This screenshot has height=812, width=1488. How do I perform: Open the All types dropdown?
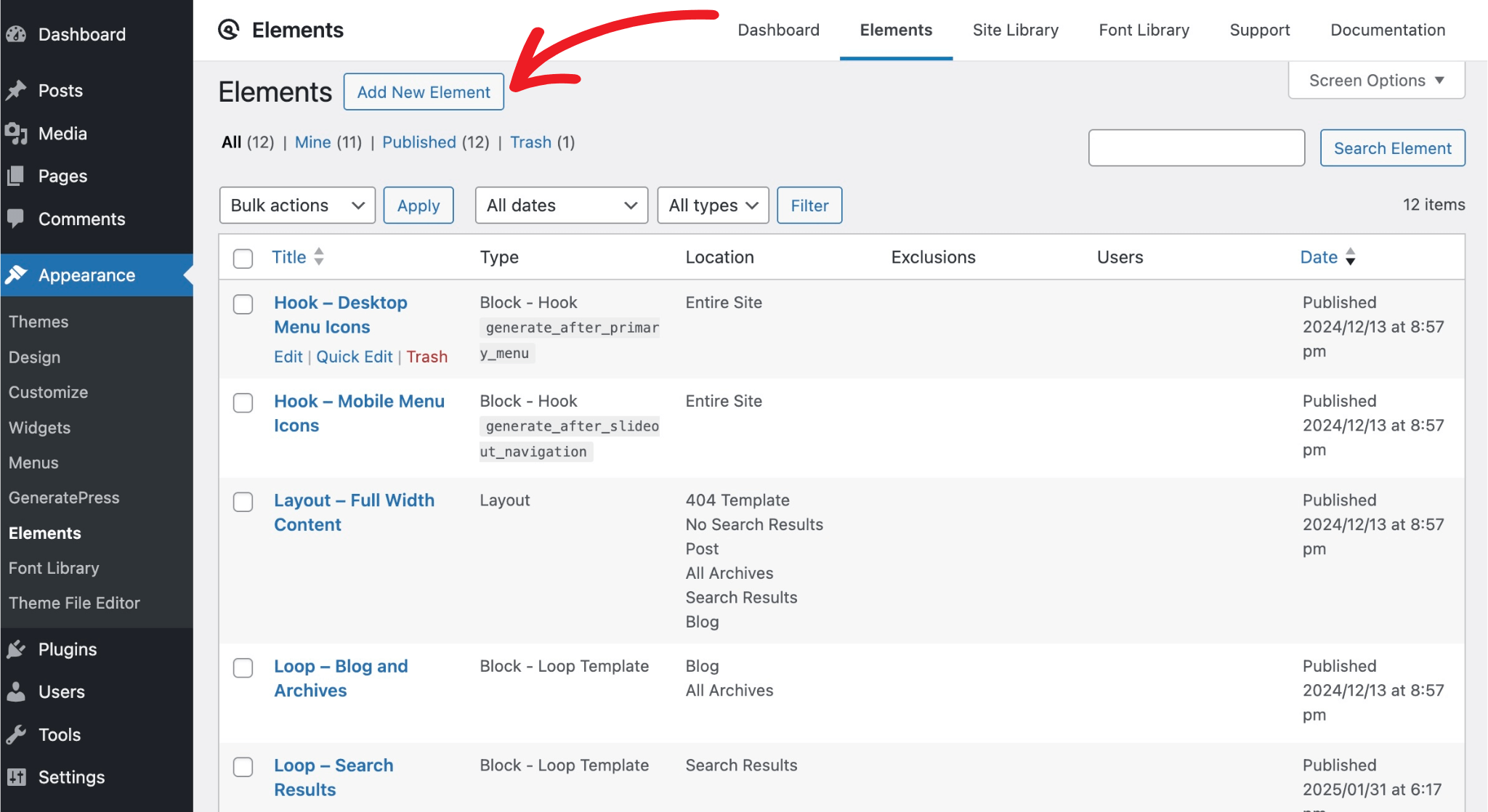click(713, 206)
